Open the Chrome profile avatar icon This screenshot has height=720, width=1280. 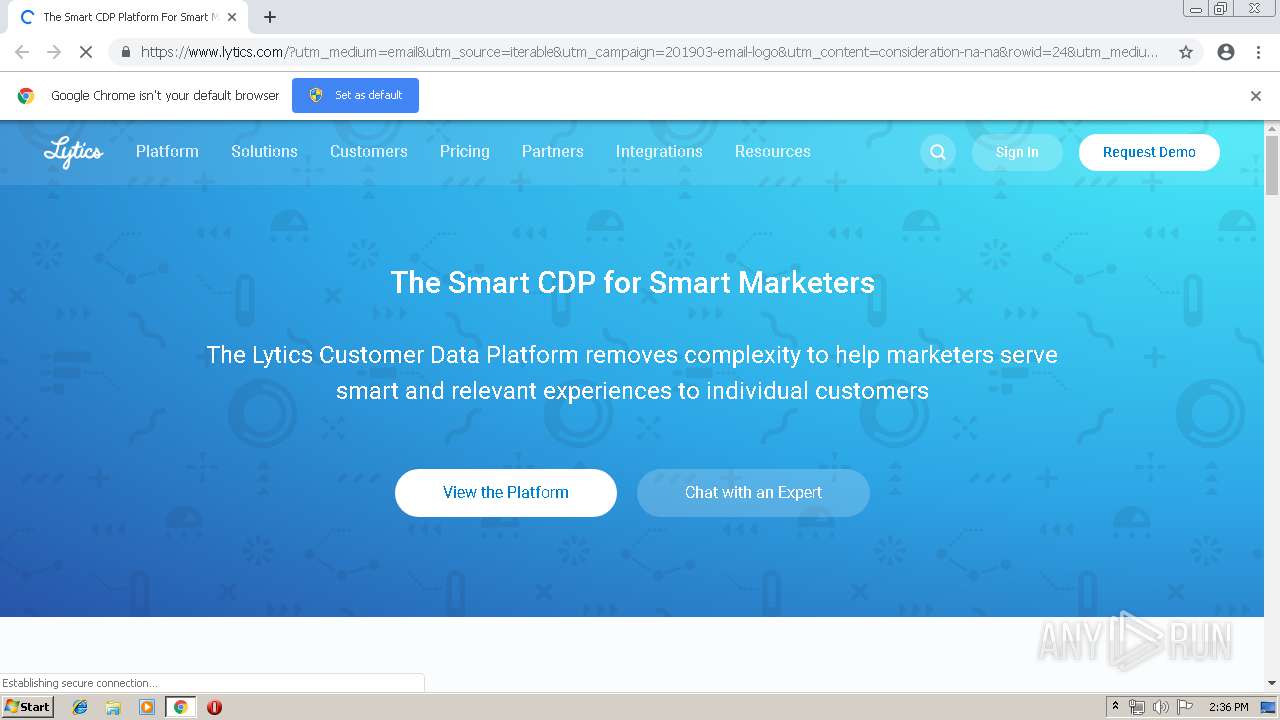(x=1226, y=52)
